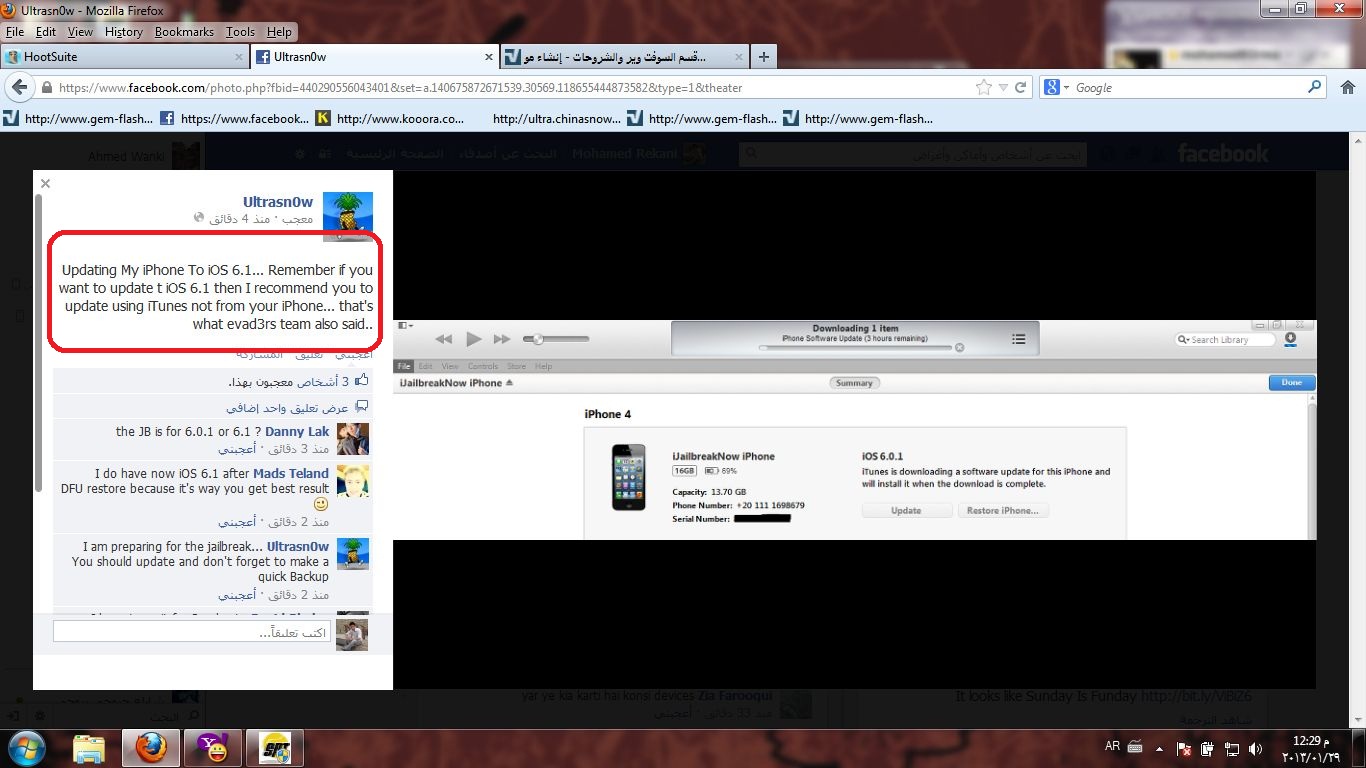Screen dimensions: 1366x768
Task: Click the Firefox address bar URL
Action: pos(400,88)
